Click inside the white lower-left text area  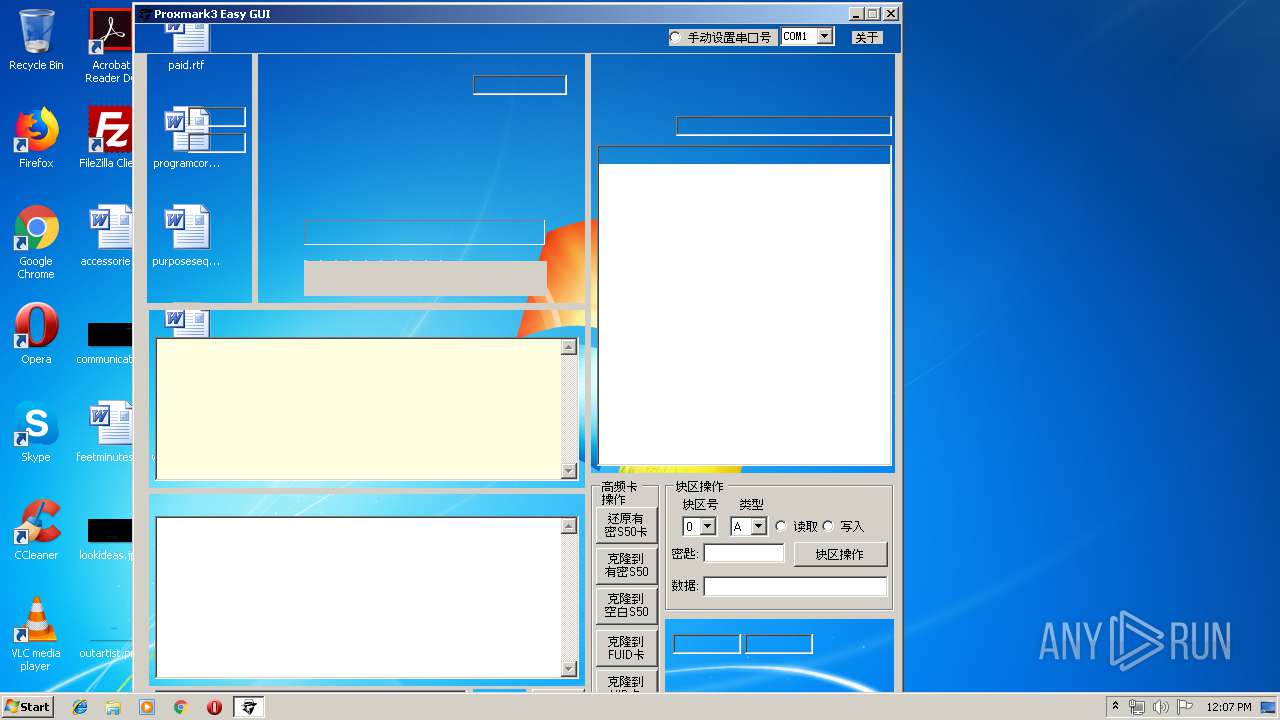(x=359, y=597)
